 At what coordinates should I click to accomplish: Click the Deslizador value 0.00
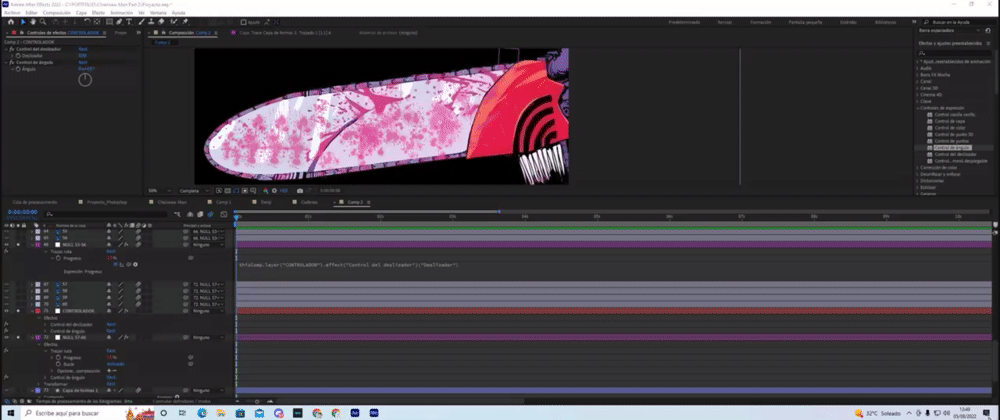[x=82, y=55]
